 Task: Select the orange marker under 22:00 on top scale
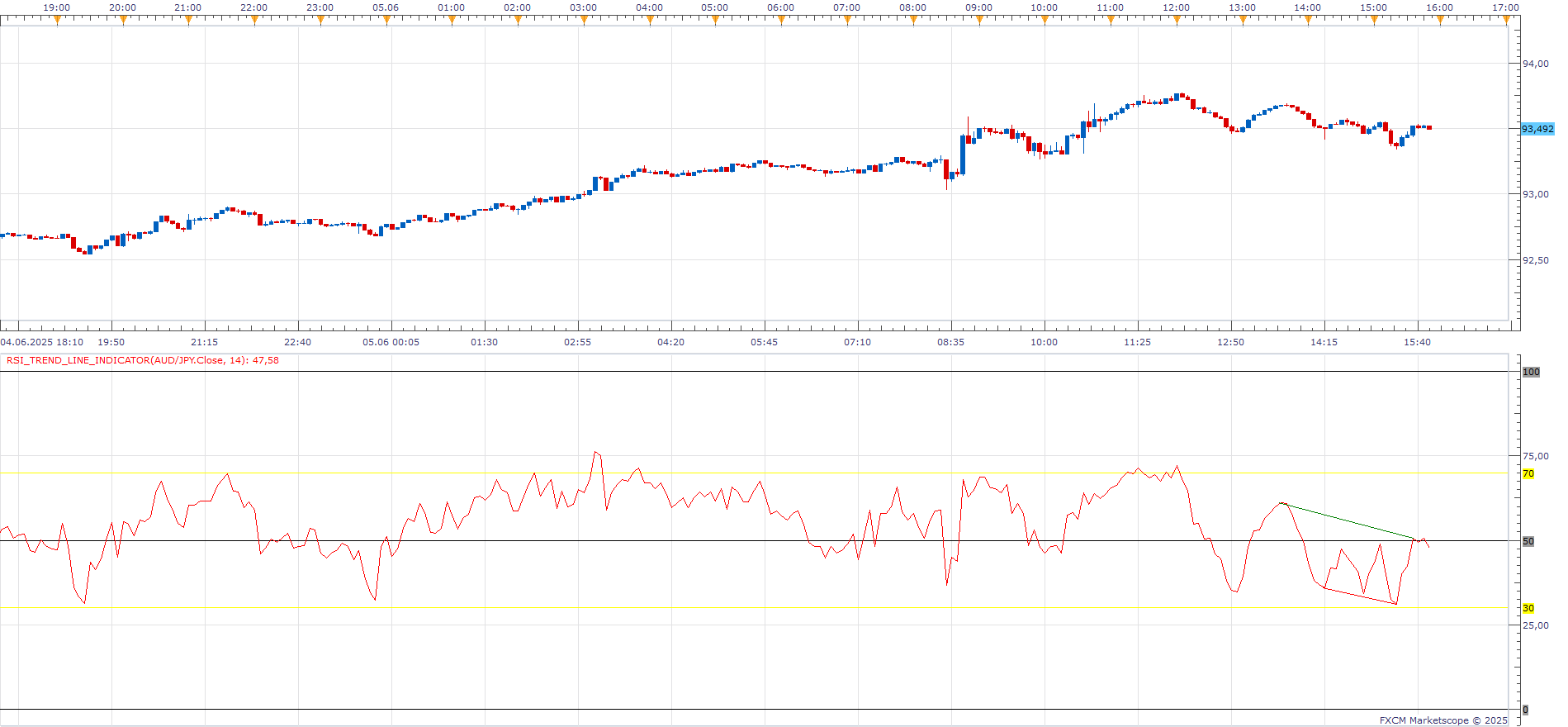(x=254, y=21)
